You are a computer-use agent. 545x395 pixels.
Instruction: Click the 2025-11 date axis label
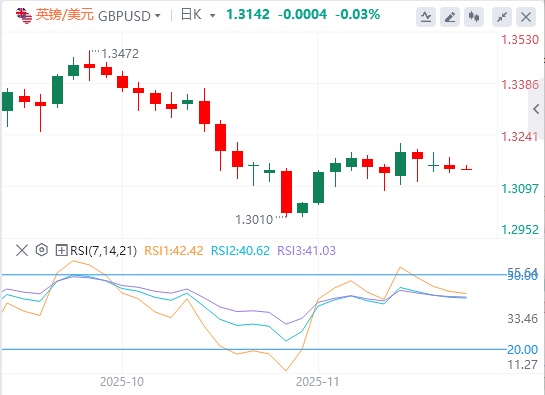(317, 382)
